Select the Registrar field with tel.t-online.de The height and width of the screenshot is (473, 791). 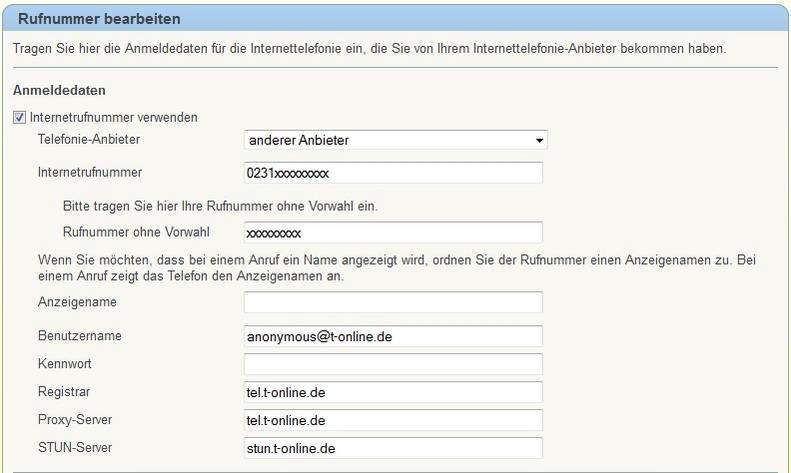tap(393, 392)
